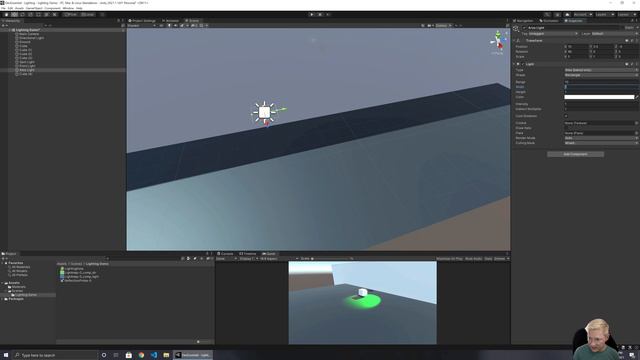640x360 pixels.
Task: Switch to the Navigation tab
Action: coord(523,20)
